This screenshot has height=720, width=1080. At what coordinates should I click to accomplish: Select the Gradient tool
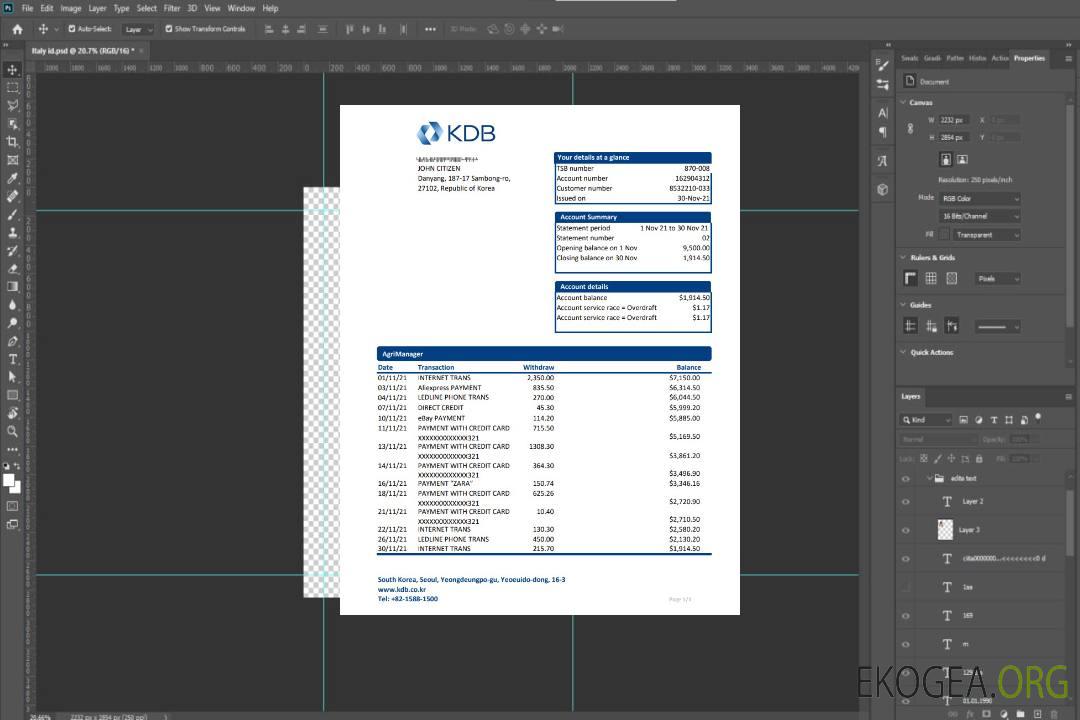pyautogui.click(x=12, y=287)
